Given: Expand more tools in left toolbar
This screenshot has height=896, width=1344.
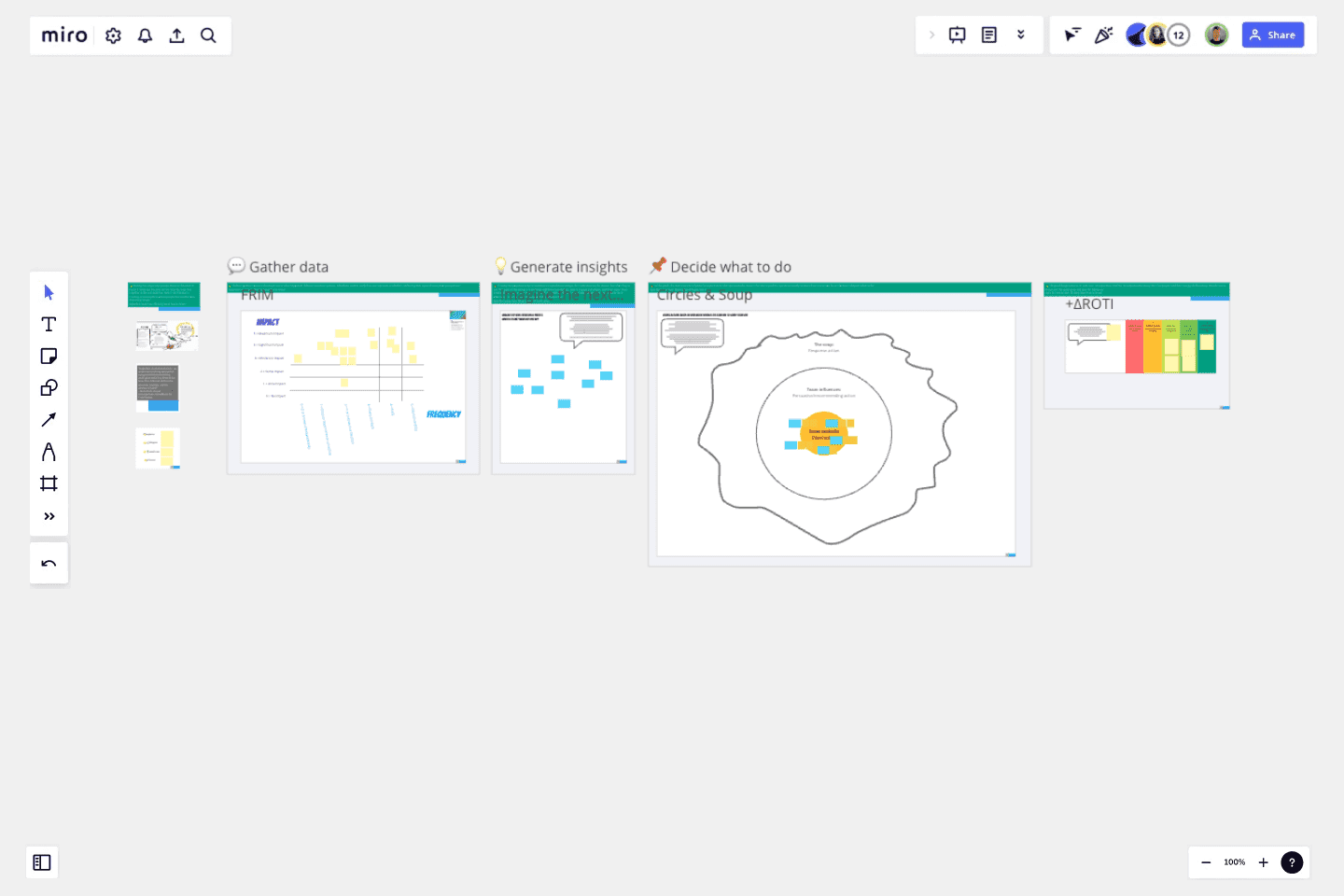Looking at the screenshot, I should 49,516.
